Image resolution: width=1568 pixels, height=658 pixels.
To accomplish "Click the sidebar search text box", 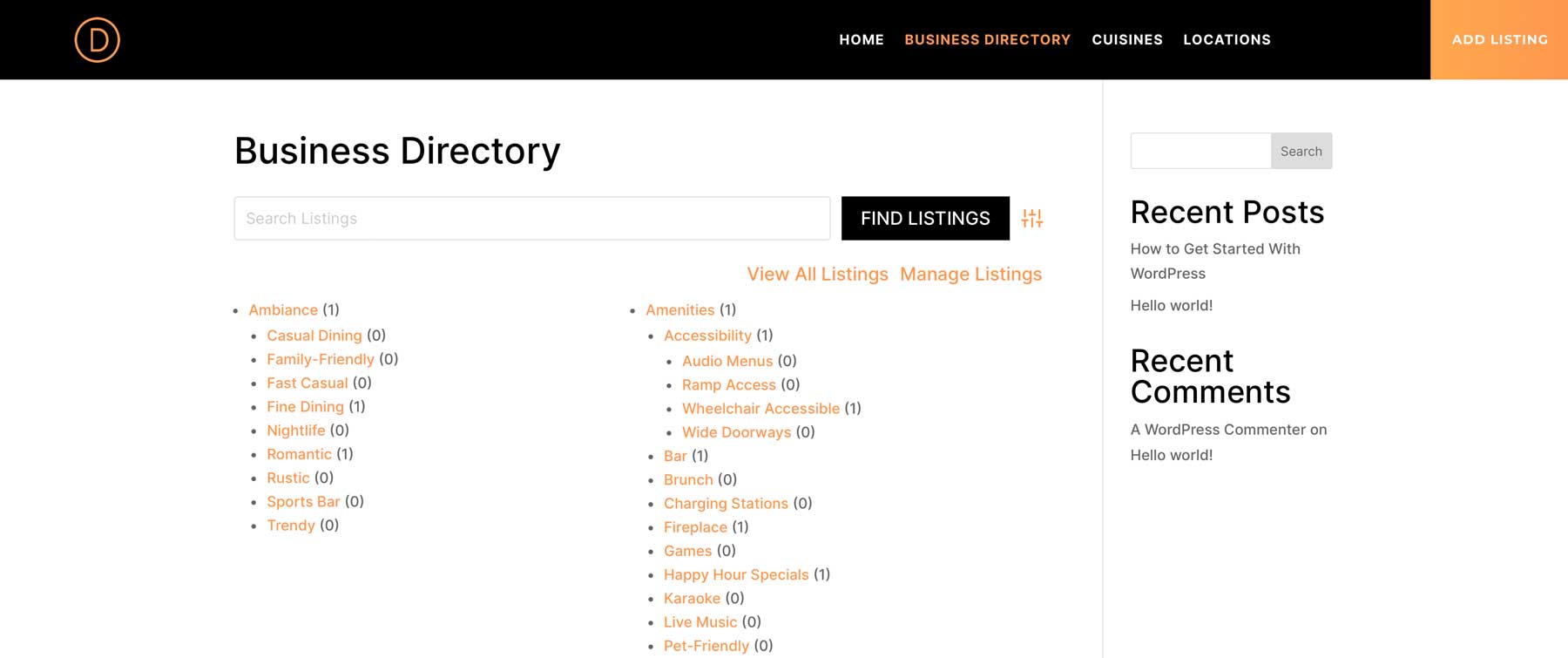I will (x=1199, y=150).
